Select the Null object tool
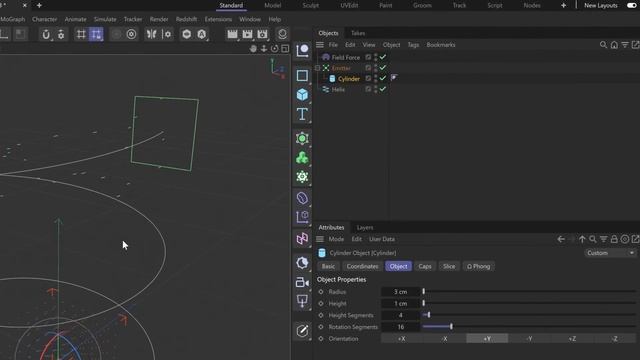640x360 pixels. coord(302,51)
